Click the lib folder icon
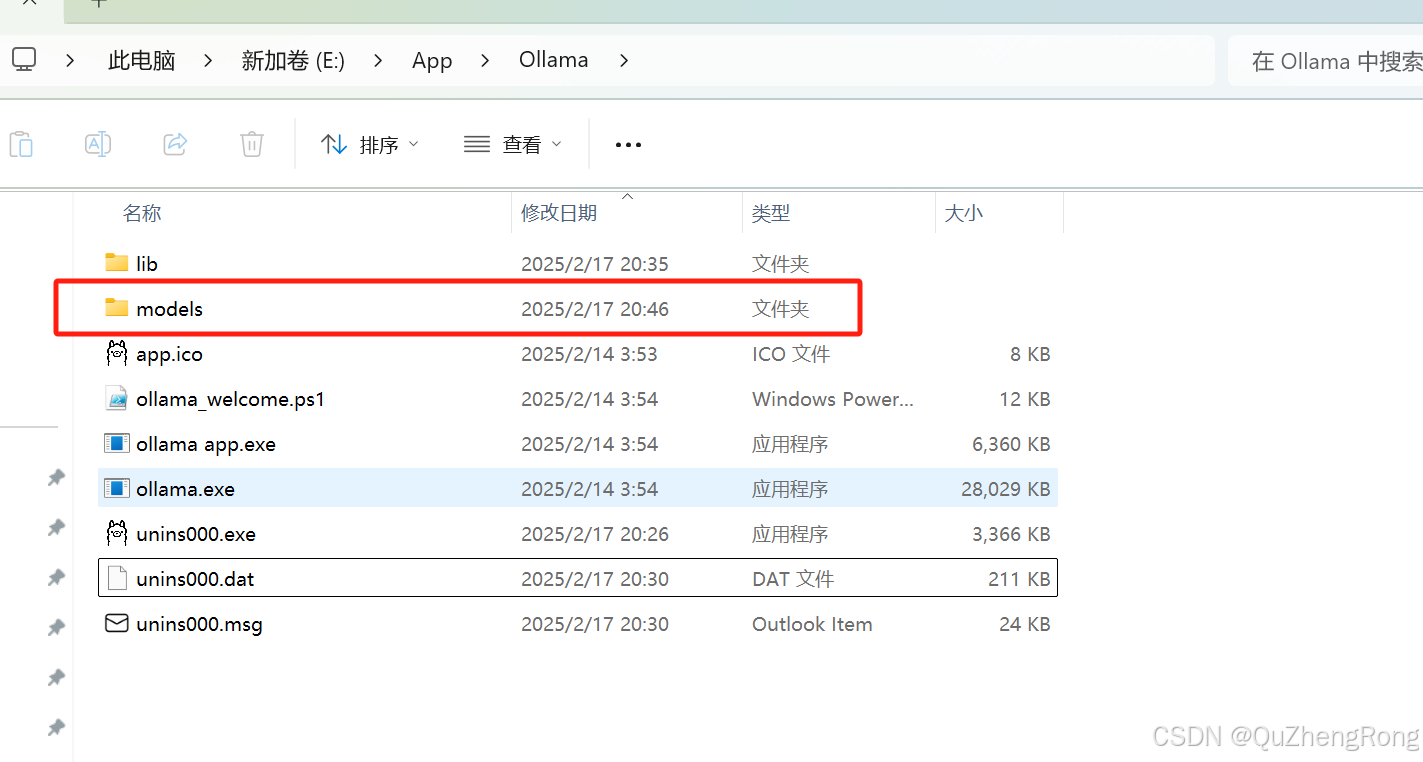 (x=117, y=263)
